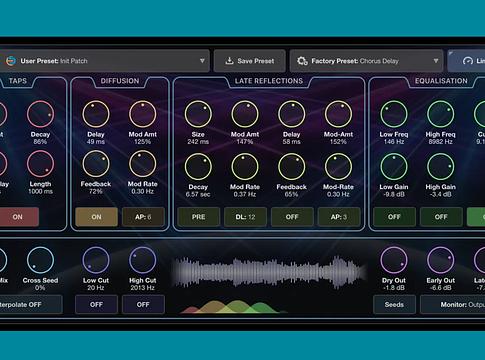Viewport: 485px width, 360px height.
Task: Click the LATE REFLECTIONS section header
Action: (269, 81)
